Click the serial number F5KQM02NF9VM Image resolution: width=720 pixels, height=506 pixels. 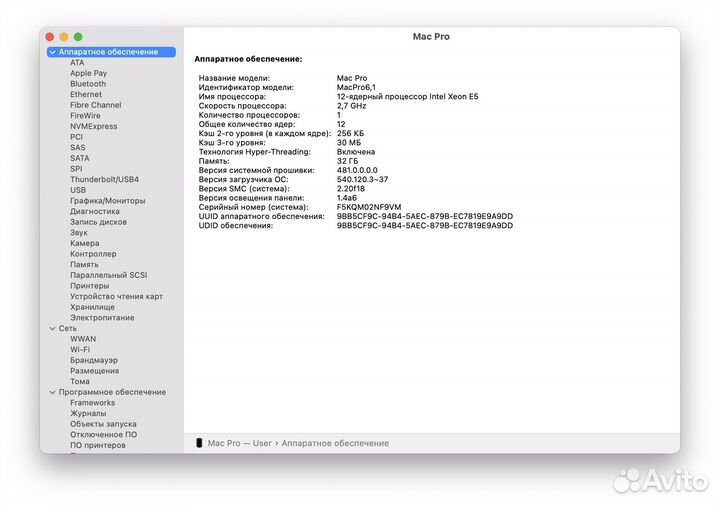369,207
